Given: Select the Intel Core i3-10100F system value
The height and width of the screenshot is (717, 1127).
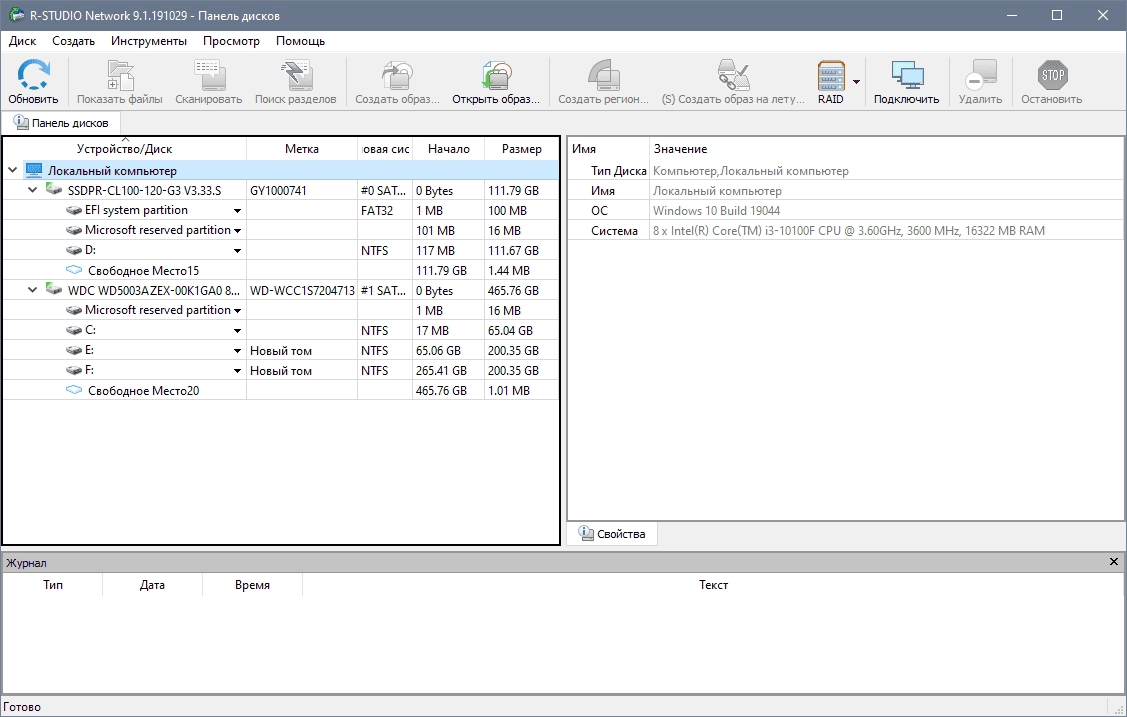Looking at the screenshot, I should [x=849, y=231].
